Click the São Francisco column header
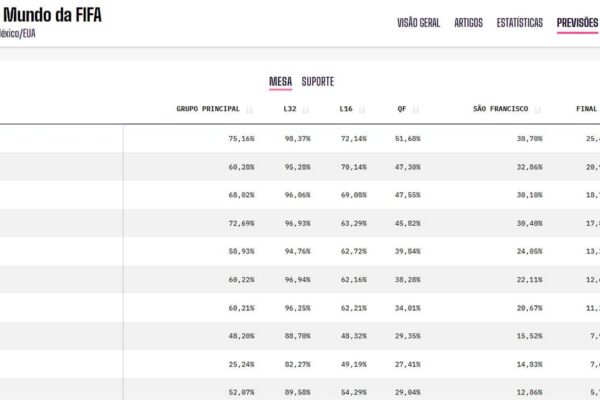 501,109
